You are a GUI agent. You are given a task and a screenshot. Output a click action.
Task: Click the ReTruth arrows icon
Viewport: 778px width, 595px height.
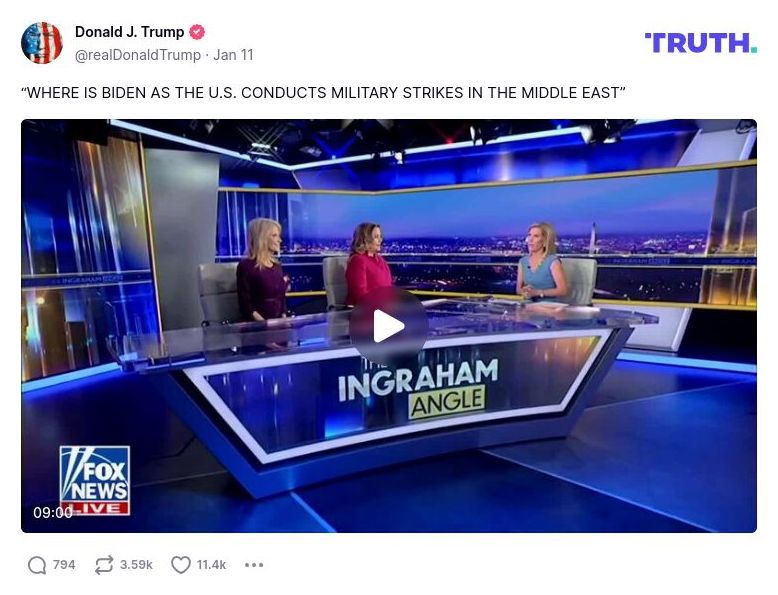(x=104, y=565)
